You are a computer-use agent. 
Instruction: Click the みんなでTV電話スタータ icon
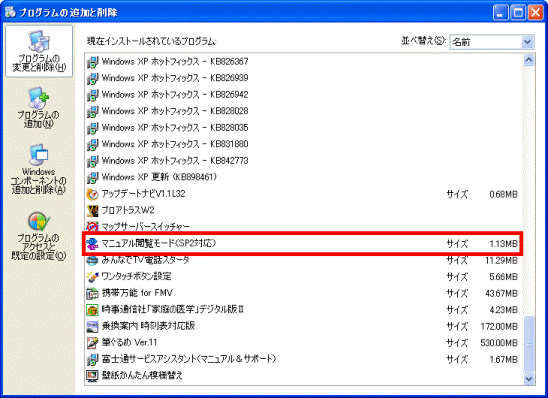tap(92, 260)
